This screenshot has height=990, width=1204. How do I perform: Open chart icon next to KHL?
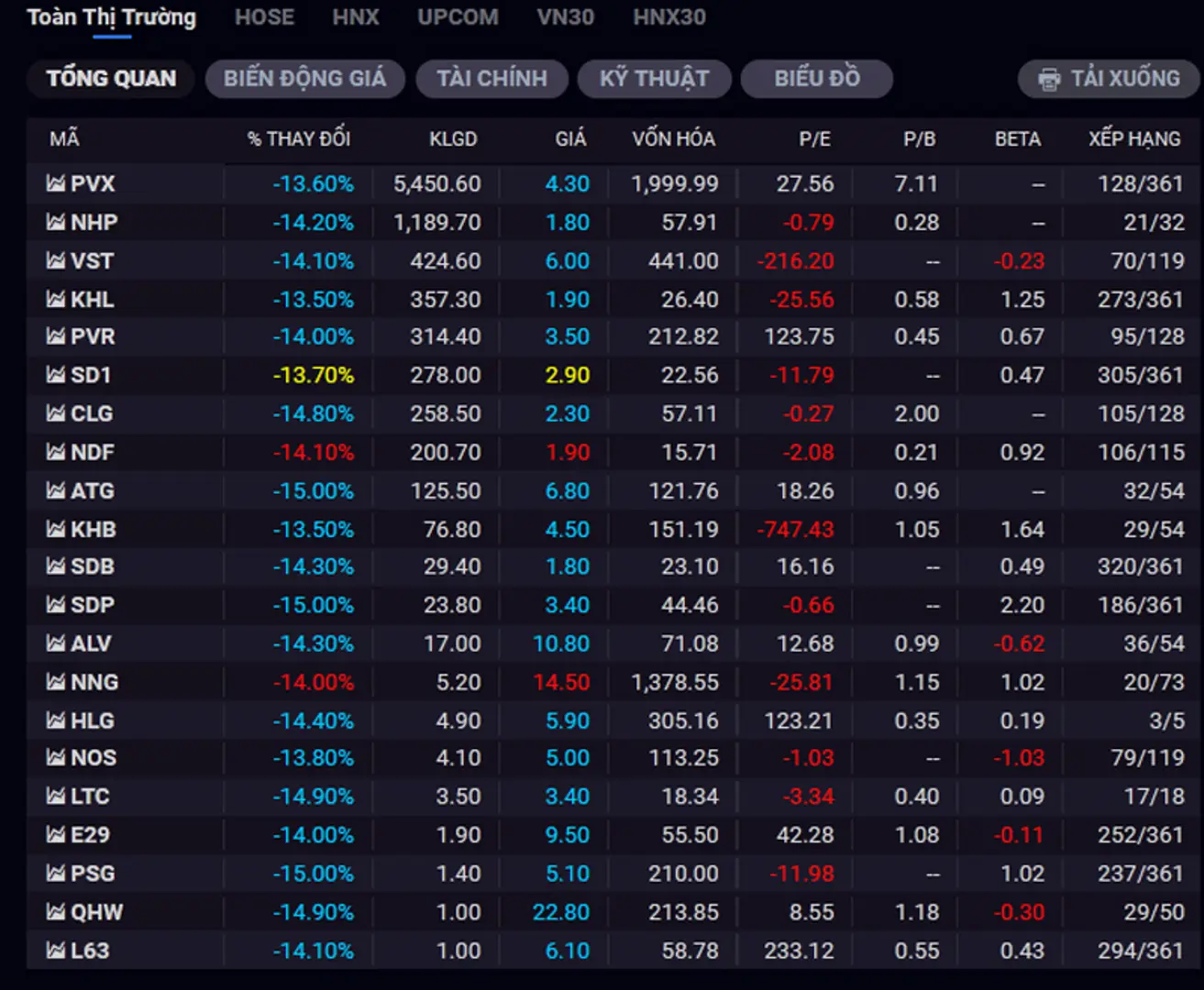pos(56,299)
